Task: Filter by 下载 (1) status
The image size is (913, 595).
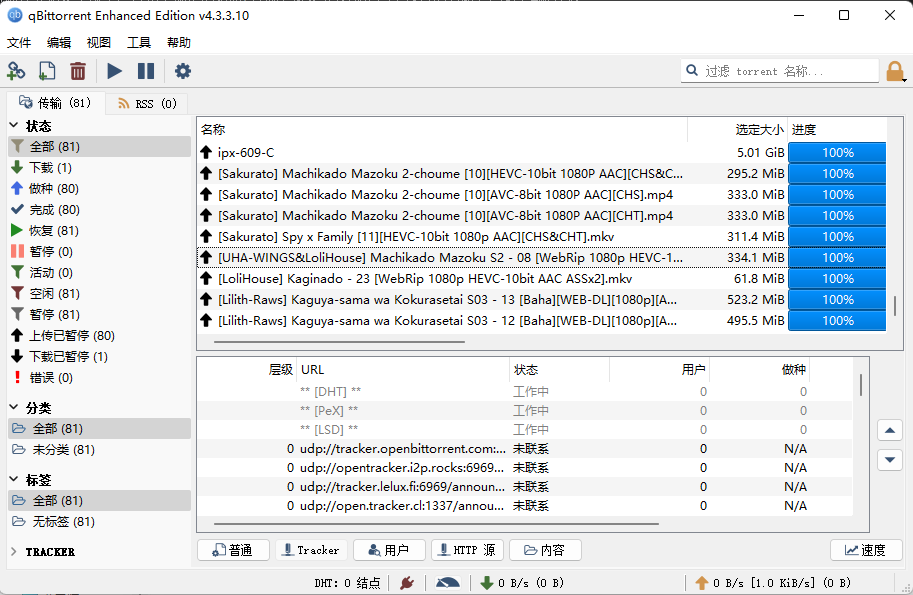Action: click(x=100, y=168)
